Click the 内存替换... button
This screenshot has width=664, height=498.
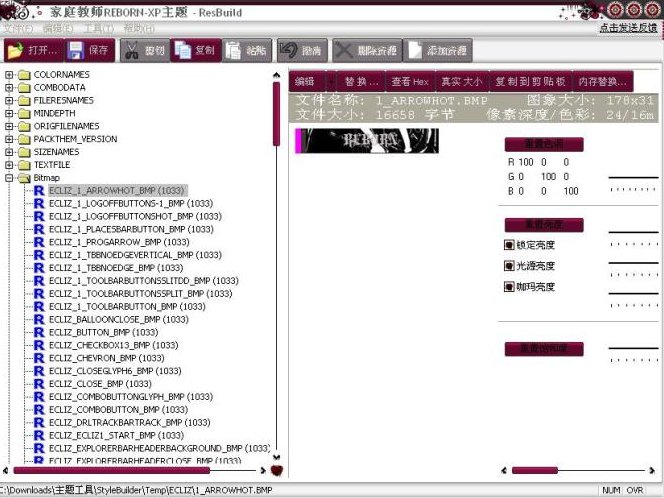click(x=602, y=81)
